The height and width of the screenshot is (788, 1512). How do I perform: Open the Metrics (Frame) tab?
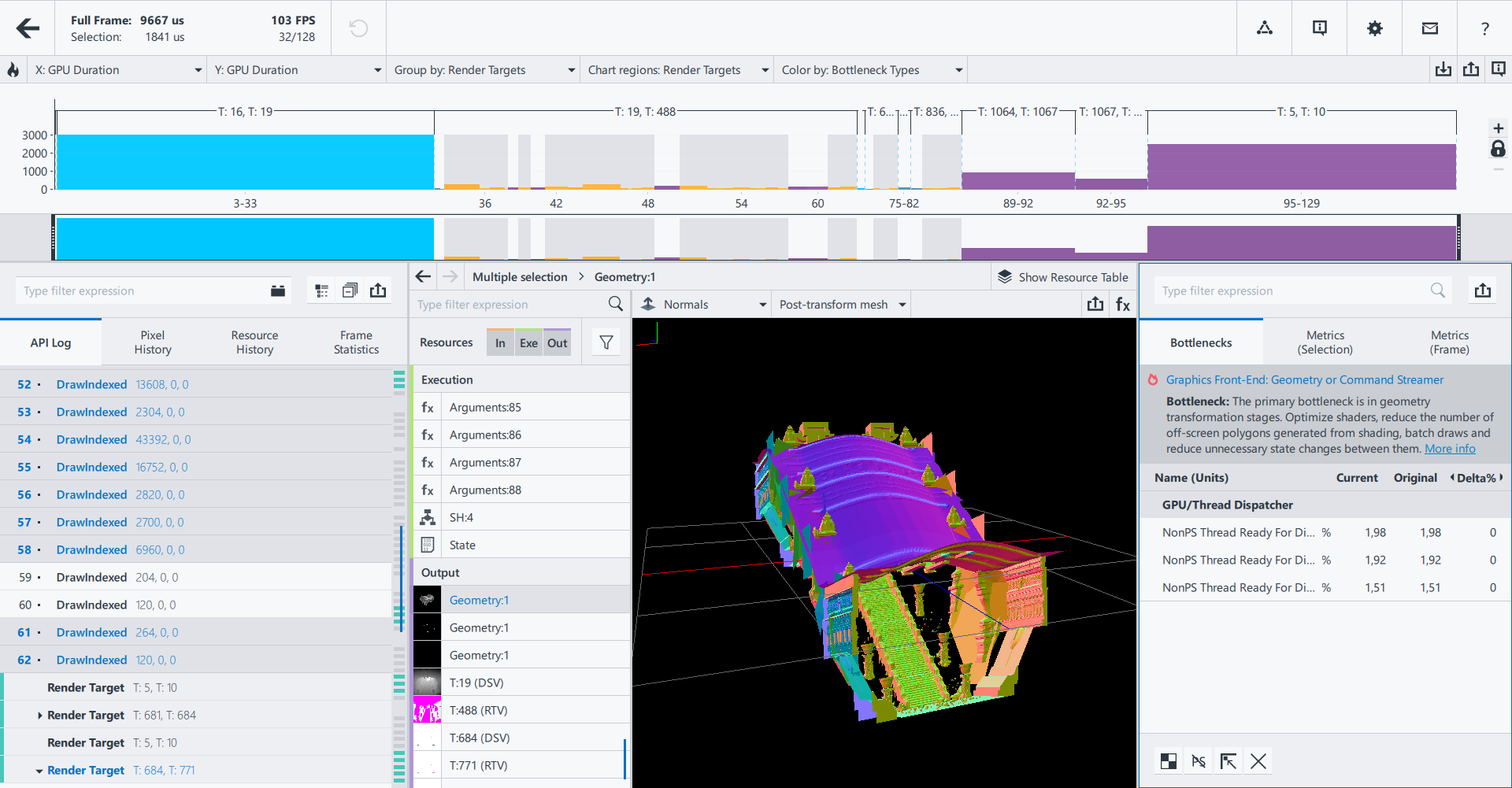pos(1449,342)
